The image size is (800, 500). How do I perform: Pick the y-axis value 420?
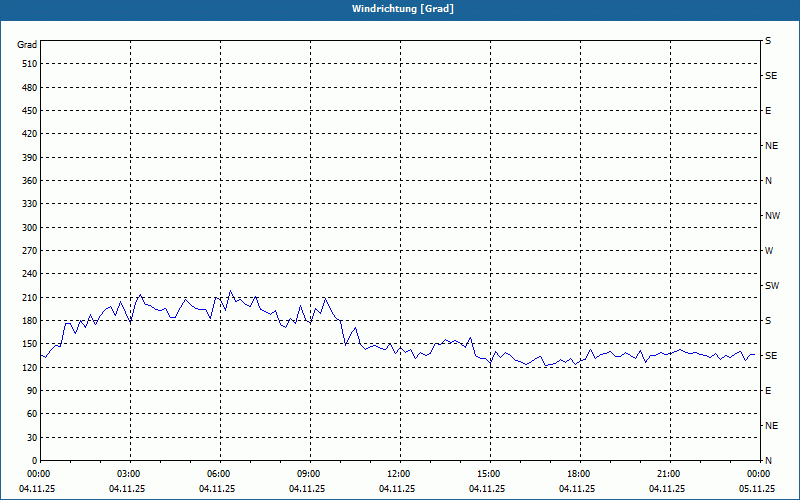click(x=30, y=134)
